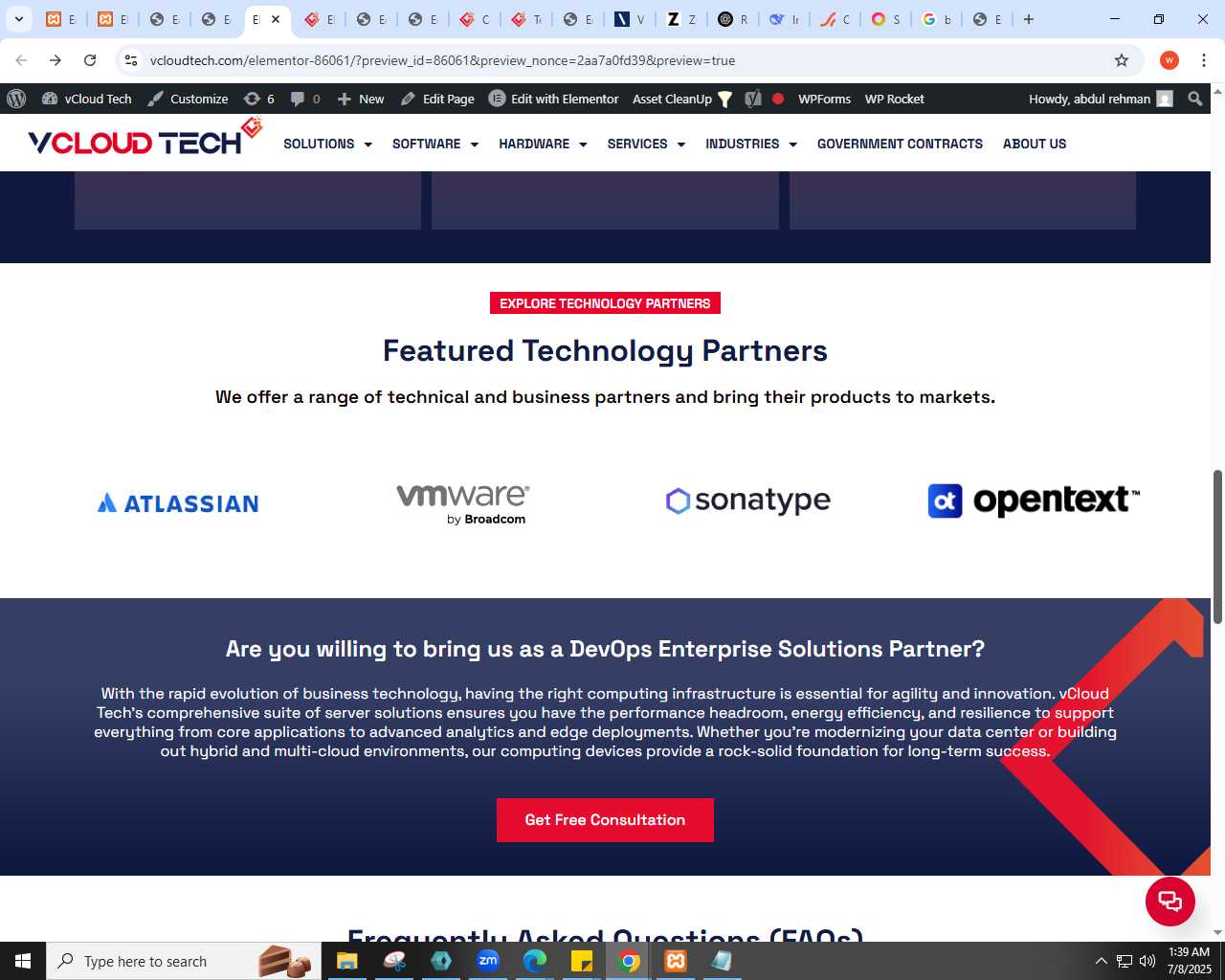Grab the page vertical scrollbar thumb
1225x980 pixels.
click(x=1217, y=546)
